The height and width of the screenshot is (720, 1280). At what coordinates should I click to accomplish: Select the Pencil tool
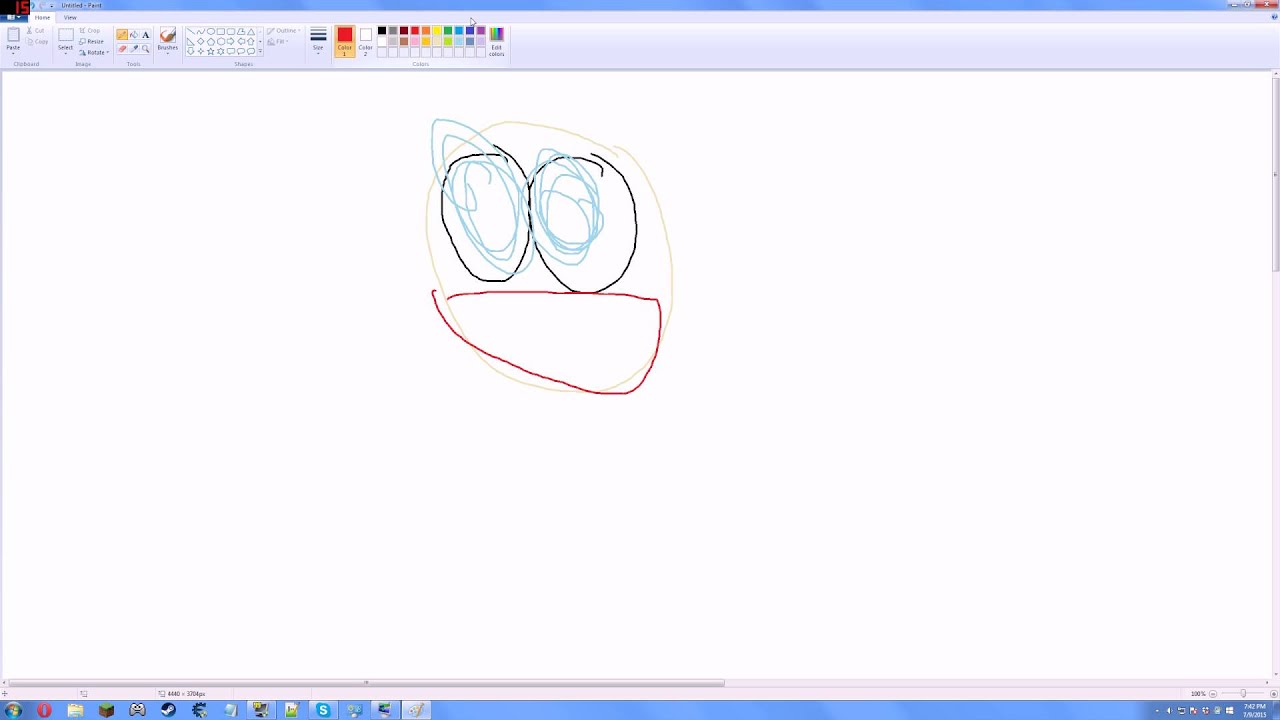click(122, 34)
